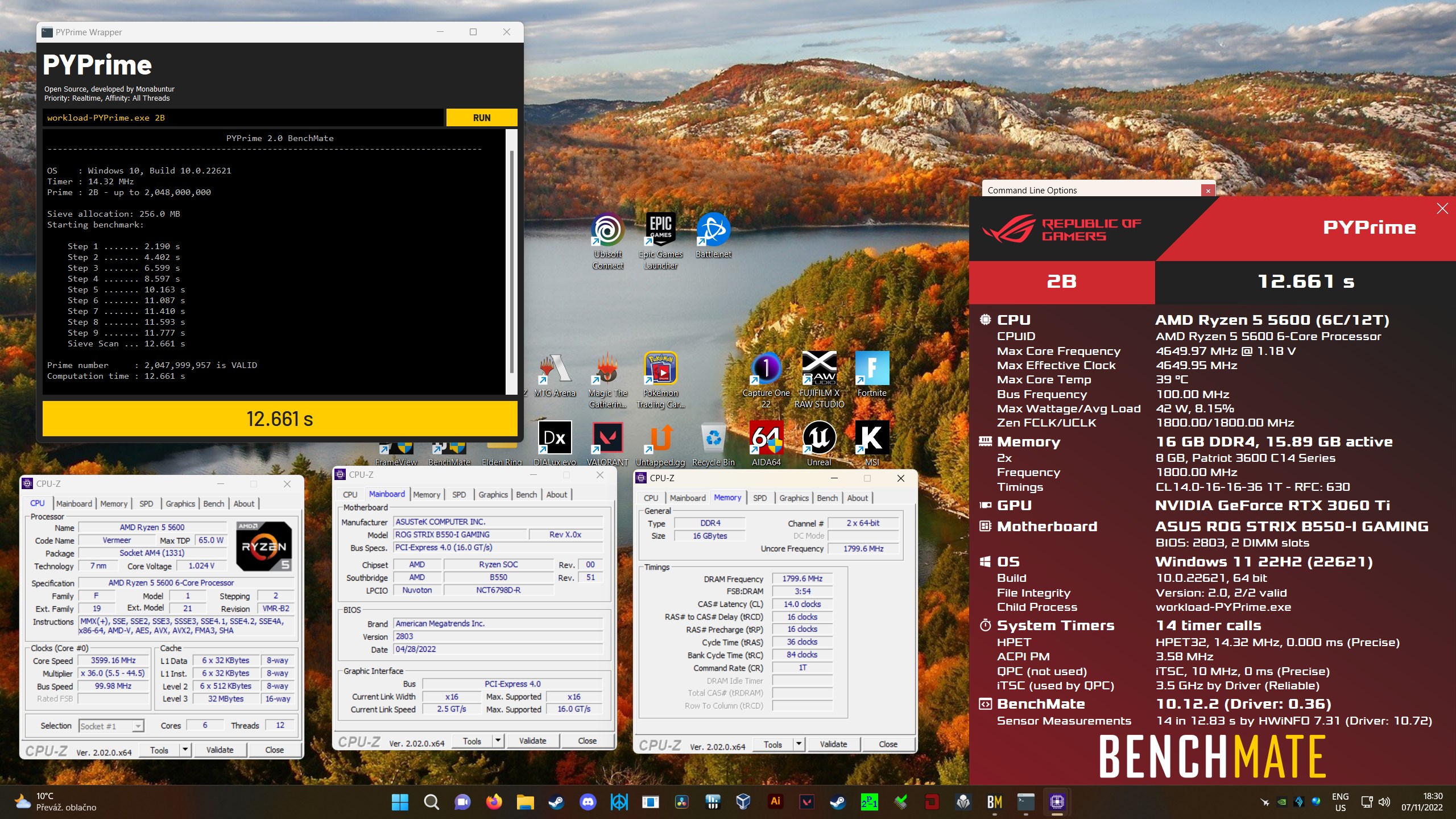
Task: Open the volume control in system tray
Action: [x=1384, y=802]
